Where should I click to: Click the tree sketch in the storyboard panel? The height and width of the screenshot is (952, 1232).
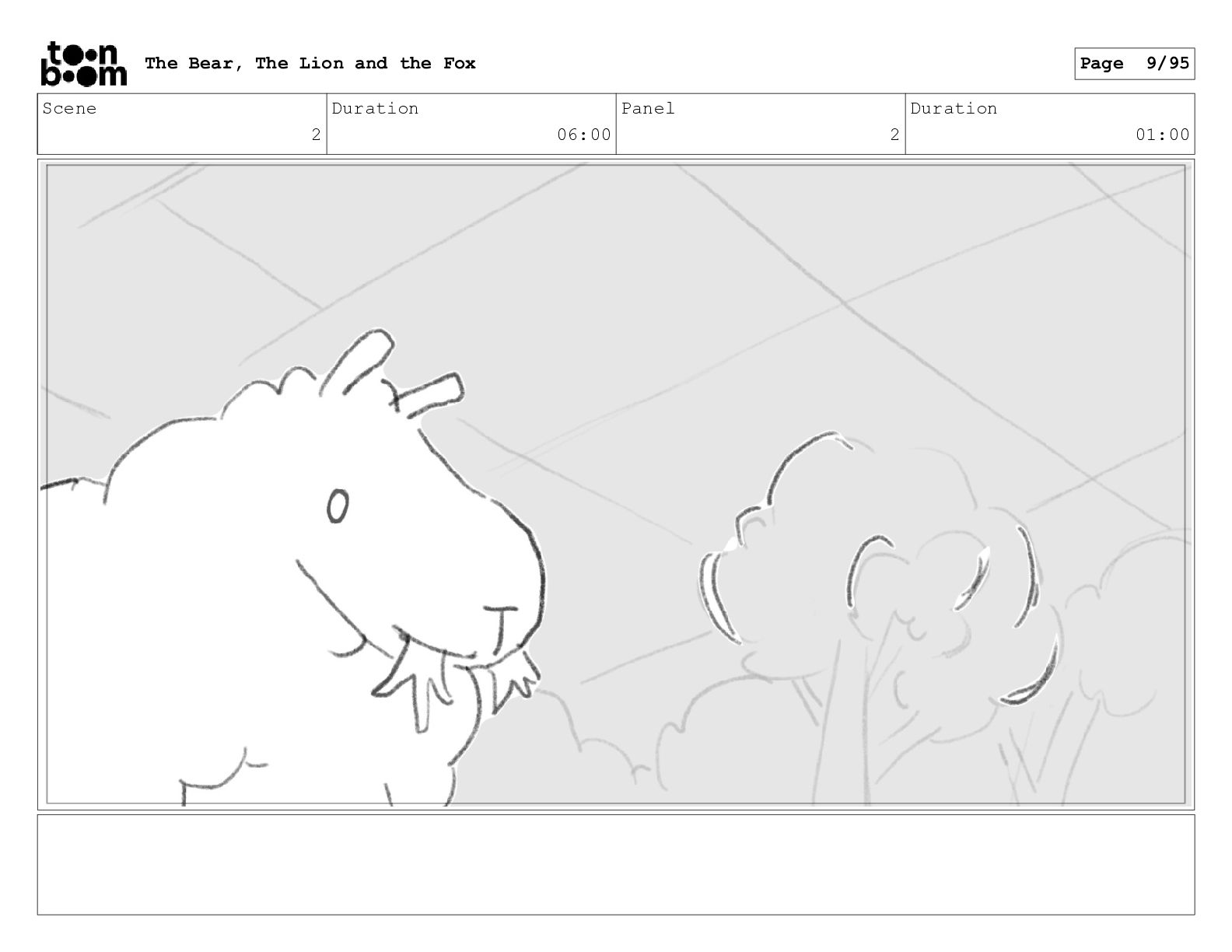pos(879,618)
